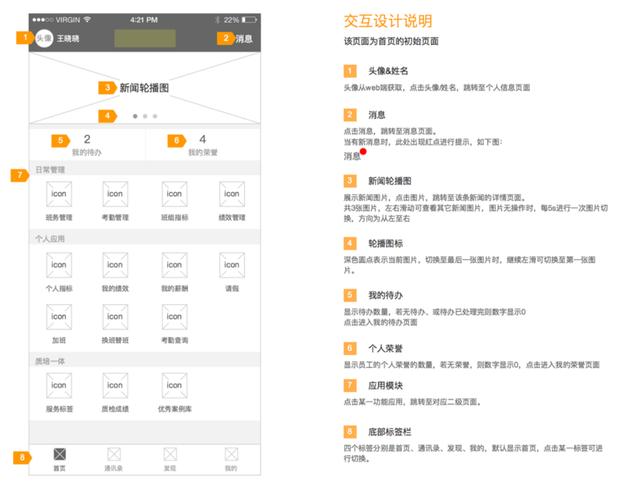Open 消息 messages in the phone header

tap(244, 39)
